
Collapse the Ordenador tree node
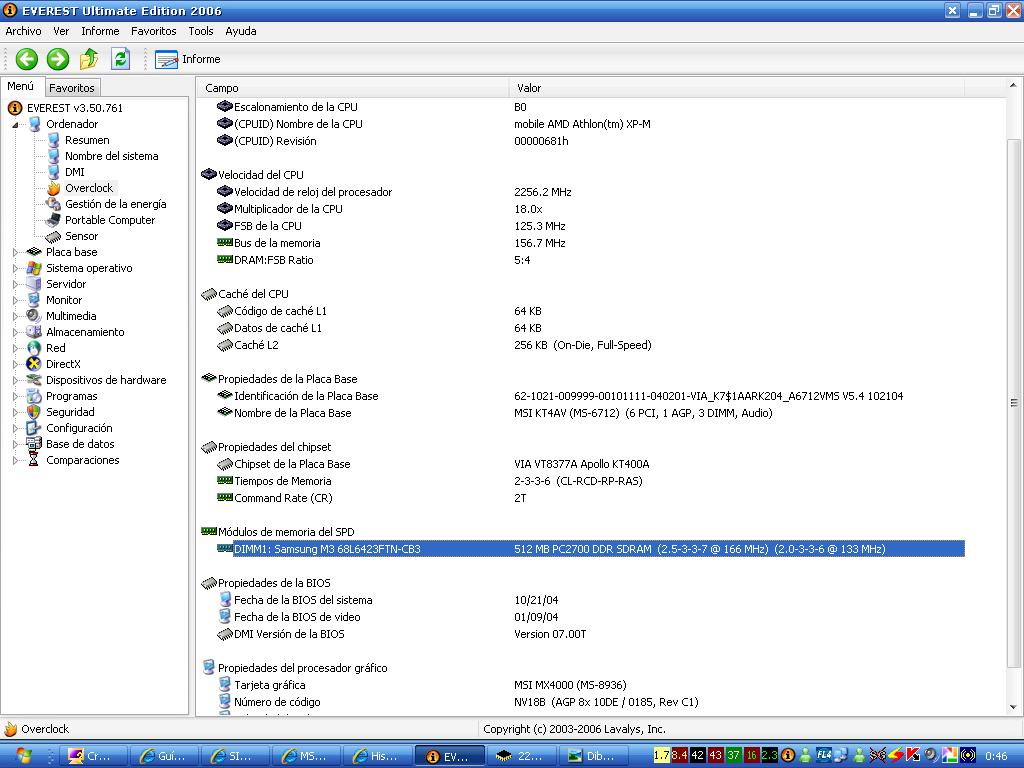tap(16, 124)
